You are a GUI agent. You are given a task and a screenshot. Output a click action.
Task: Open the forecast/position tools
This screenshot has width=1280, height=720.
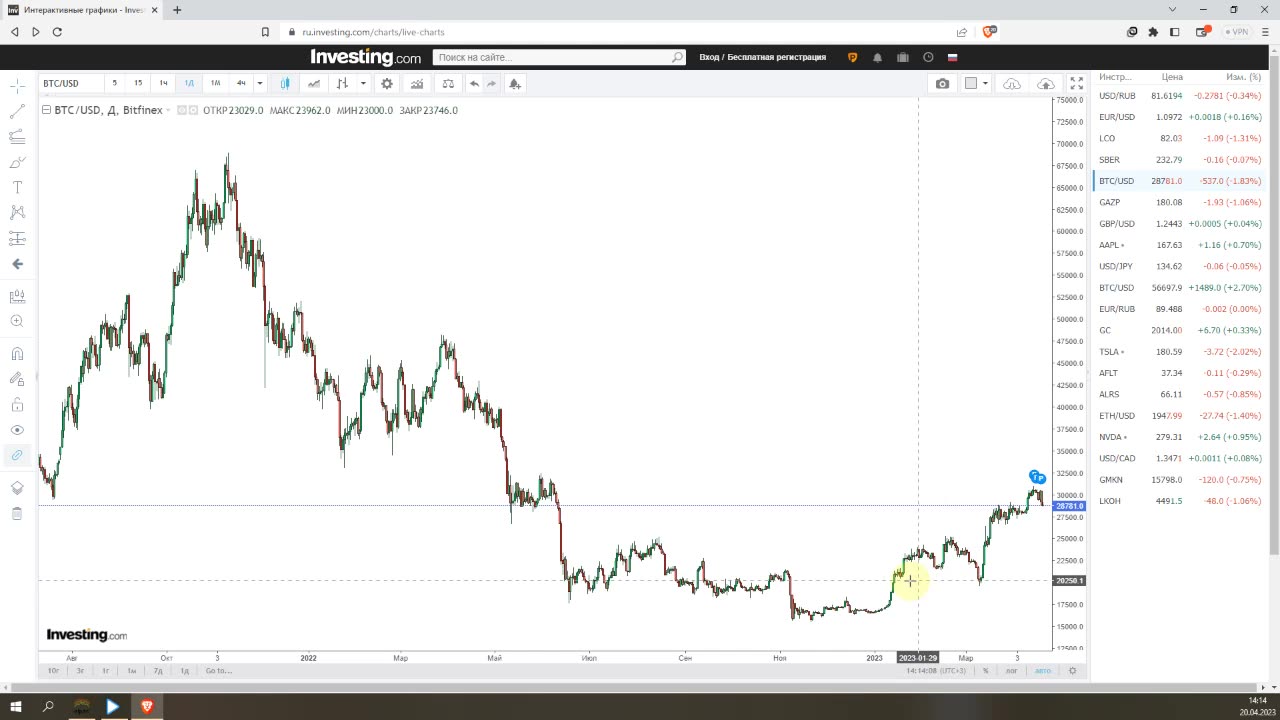pyautogui.click(x=17, y=238)
